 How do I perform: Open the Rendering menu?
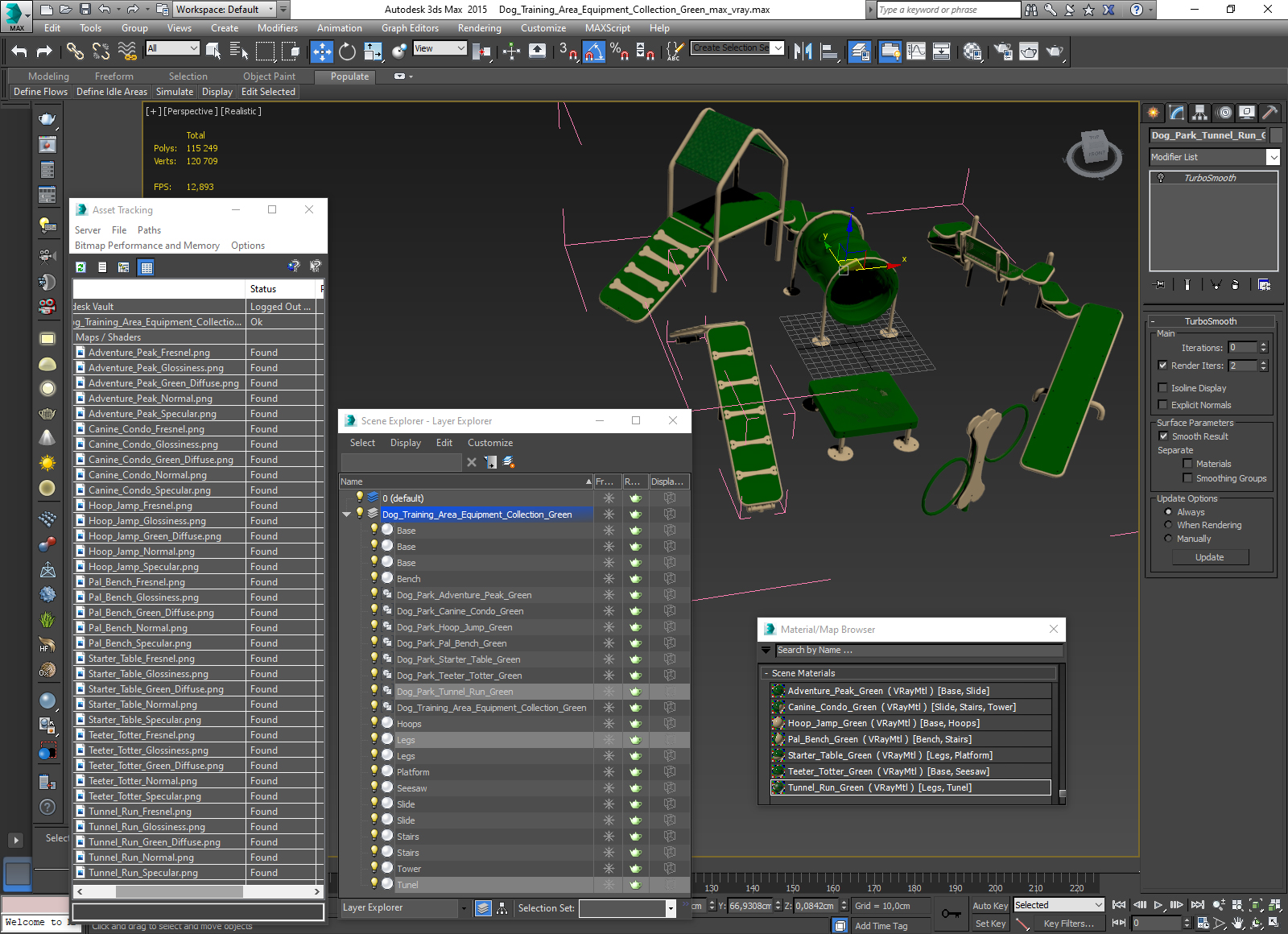click(x=480, y=28)
